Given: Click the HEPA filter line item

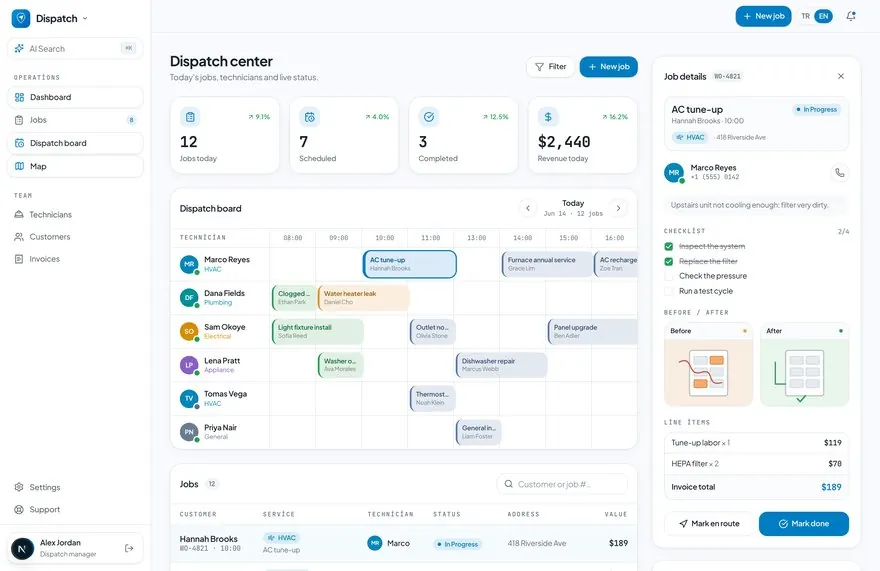Looking at the screenshot, I should 756,464.
